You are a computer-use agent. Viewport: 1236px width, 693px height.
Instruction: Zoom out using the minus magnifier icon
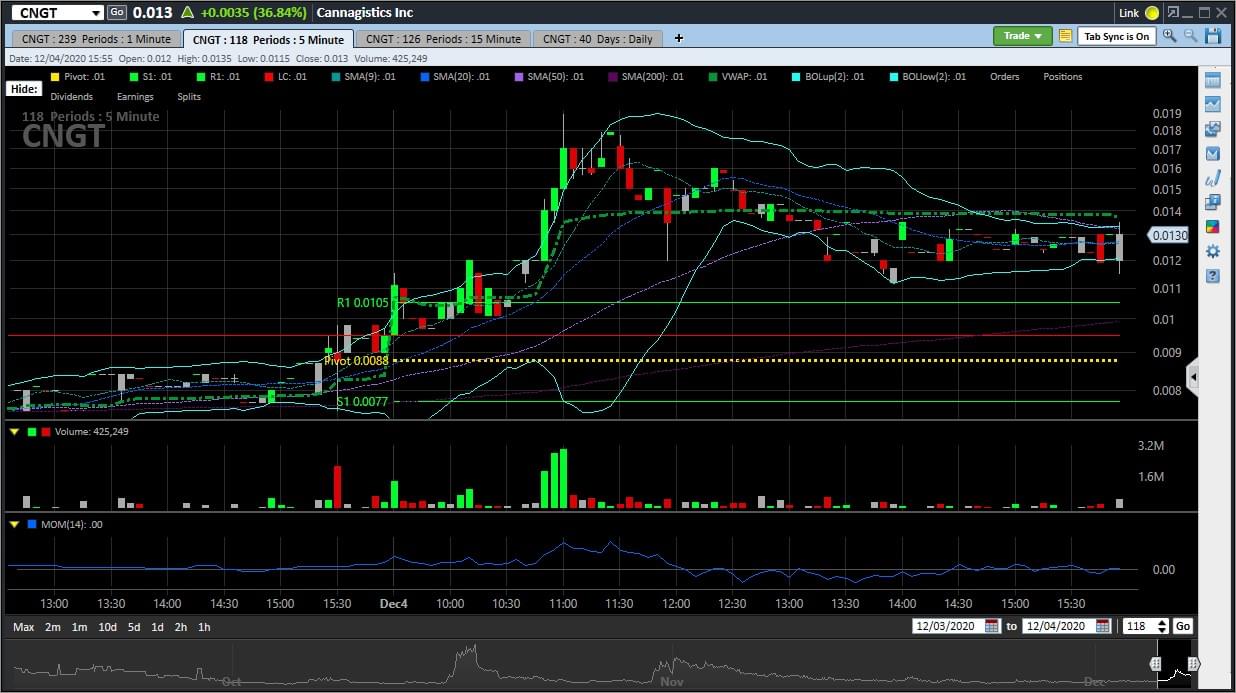pos(1192,35)
